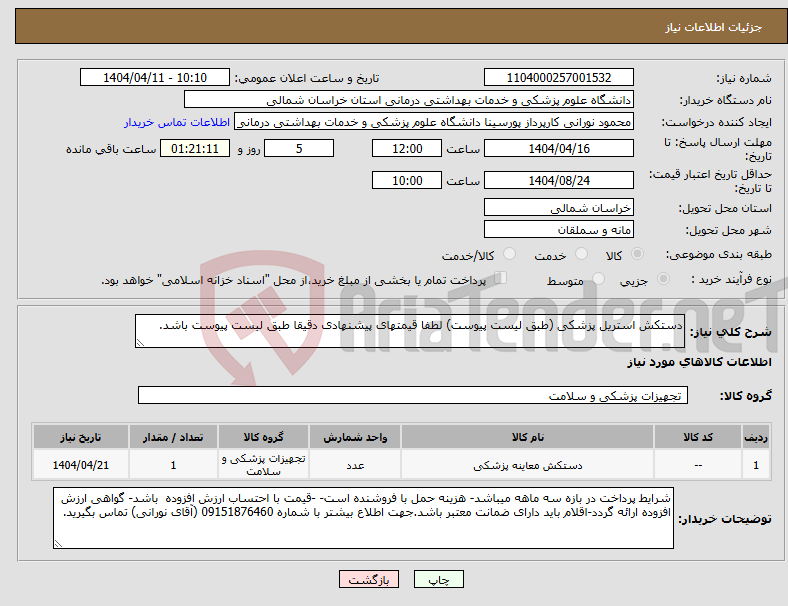Click the جزئیات اطلاعات نیاز page header
Image resolution: width=788 pixels, height=606 pixels.
713,27
